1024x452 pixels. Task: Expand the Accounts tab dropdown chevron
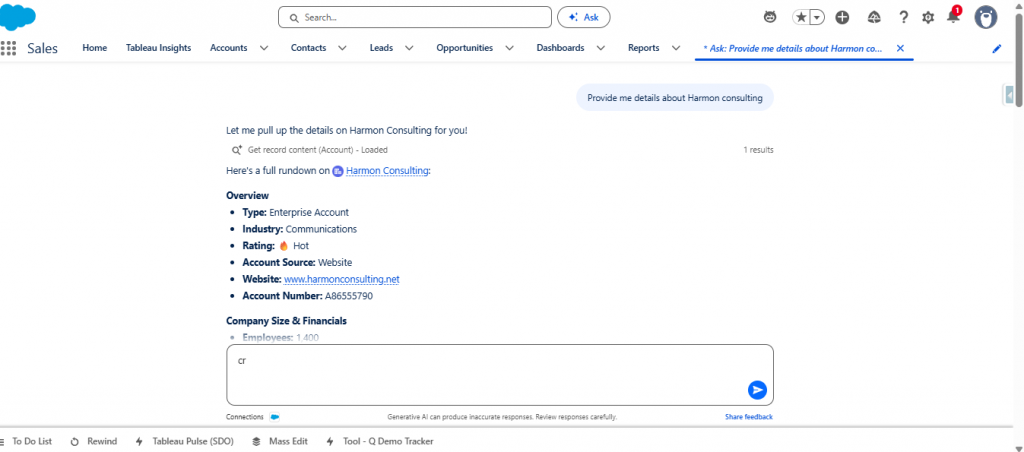pyautogui.click(x=264, y=48)
